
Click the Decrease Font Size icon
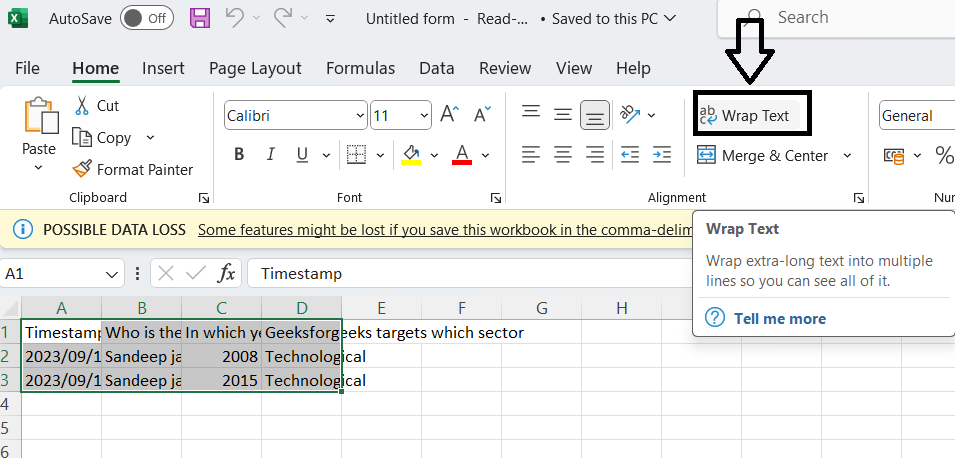(x=482, y=114)
